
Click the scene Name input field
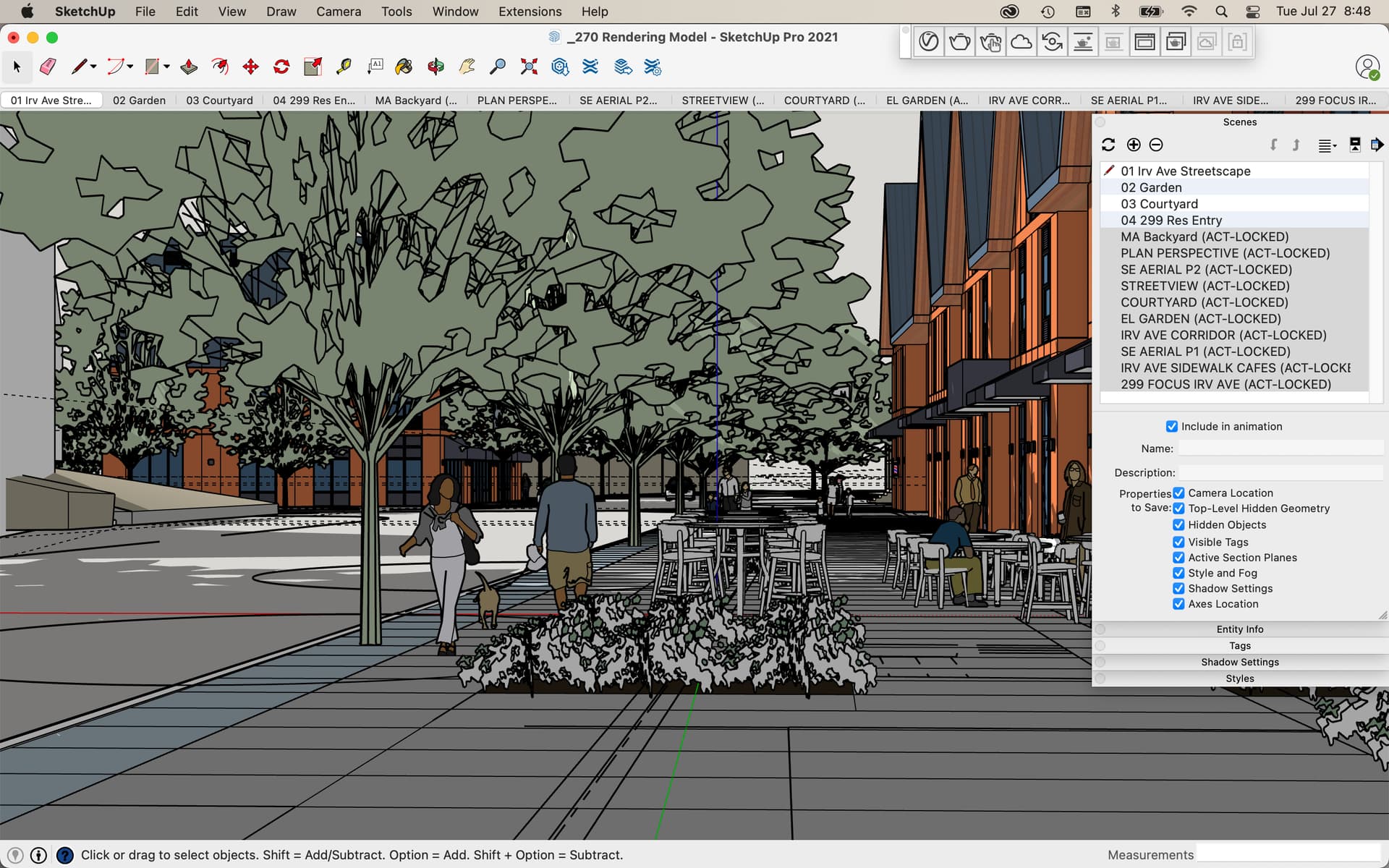click(x=1280, y=448)
